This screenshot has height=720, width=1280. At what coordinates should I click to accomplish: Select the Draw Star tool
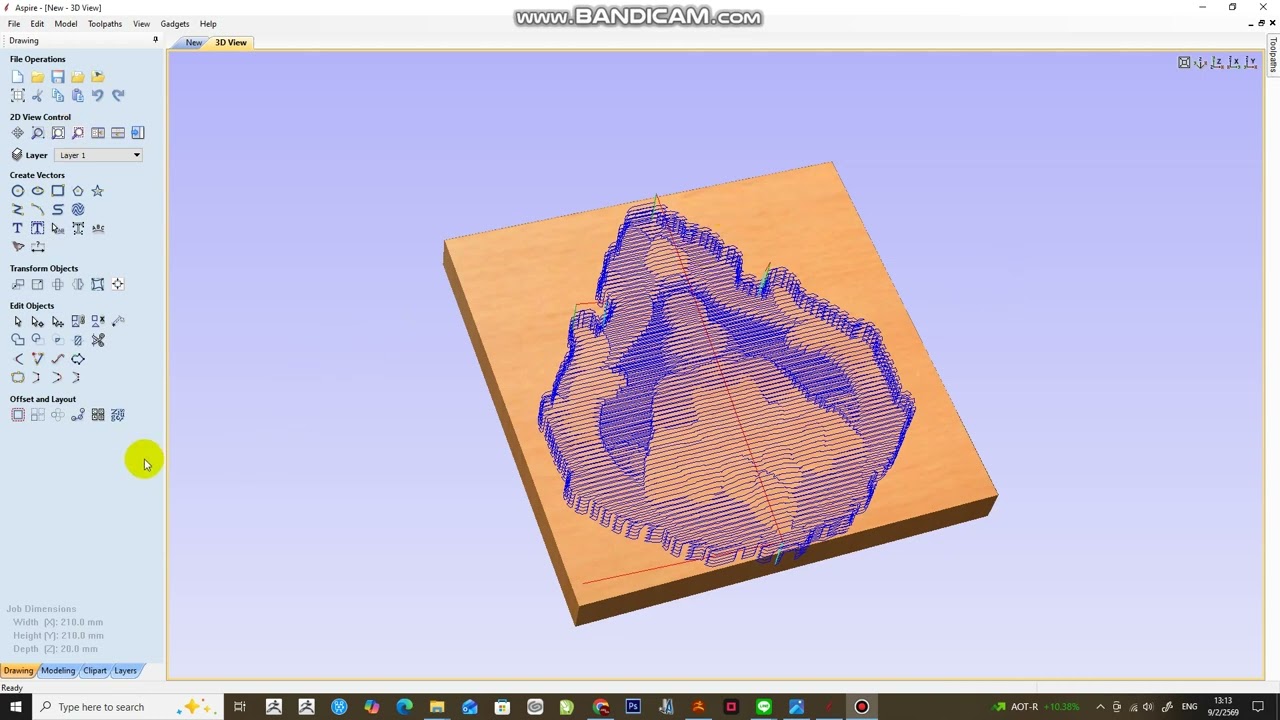coord(97,191)
